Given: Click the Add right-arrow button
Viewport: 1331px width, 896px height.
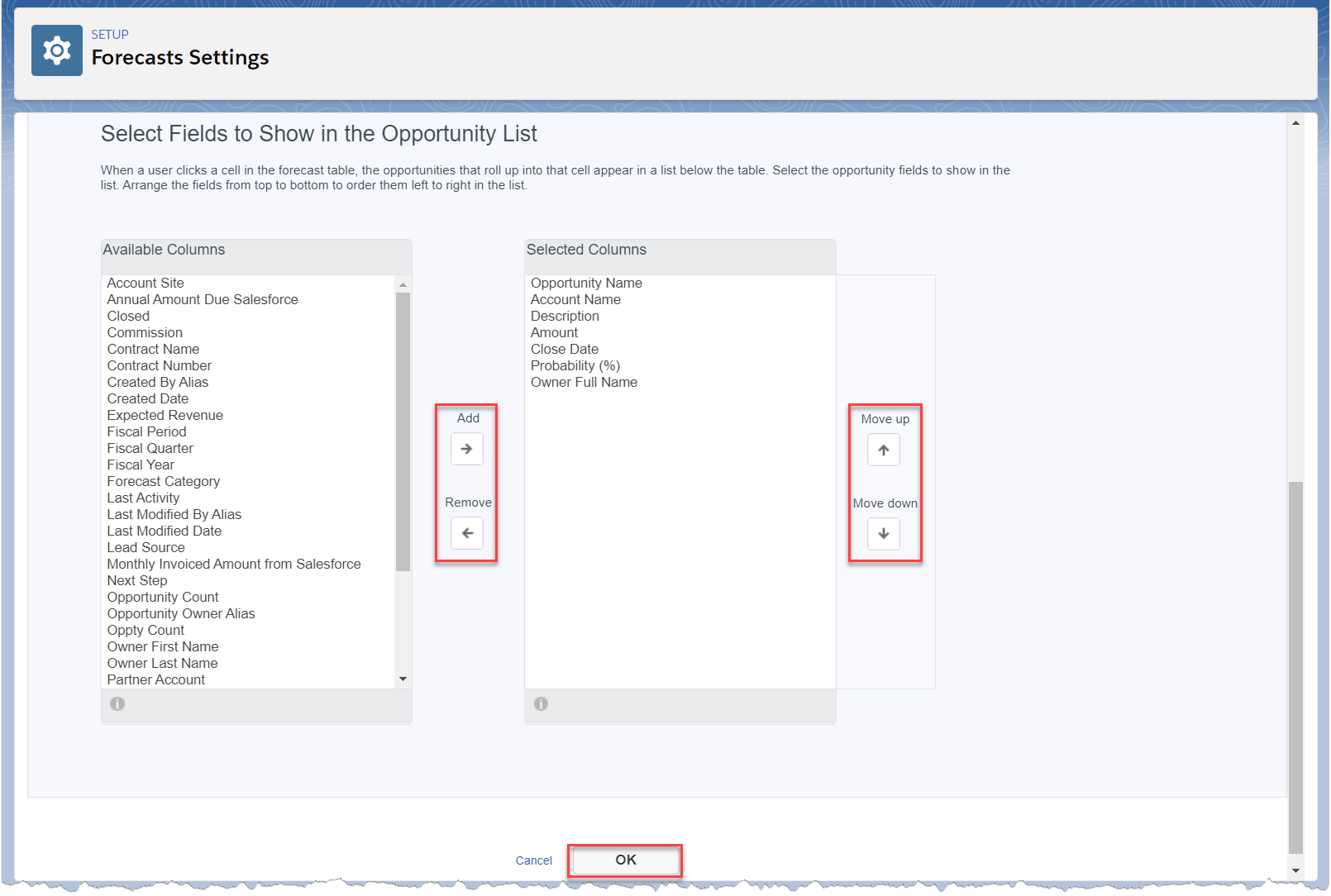Looking at the screenshot, I should pos(466,449).
